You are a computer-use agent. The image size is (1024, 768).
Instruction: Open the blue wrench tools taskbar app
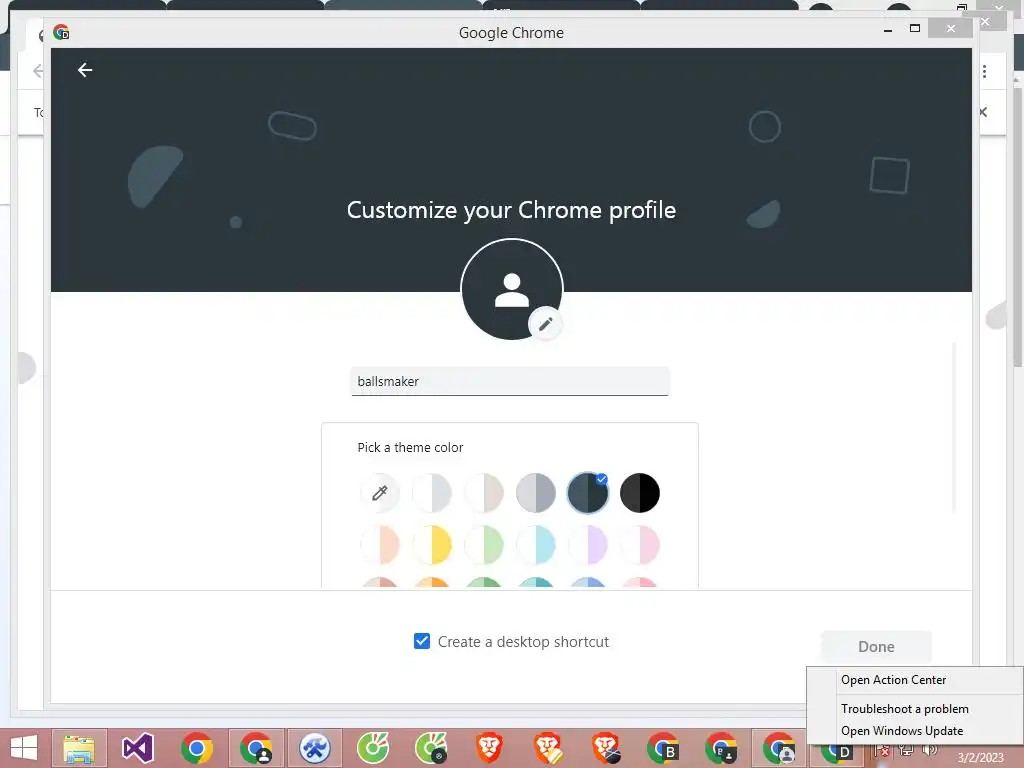(x=315, y=748)
